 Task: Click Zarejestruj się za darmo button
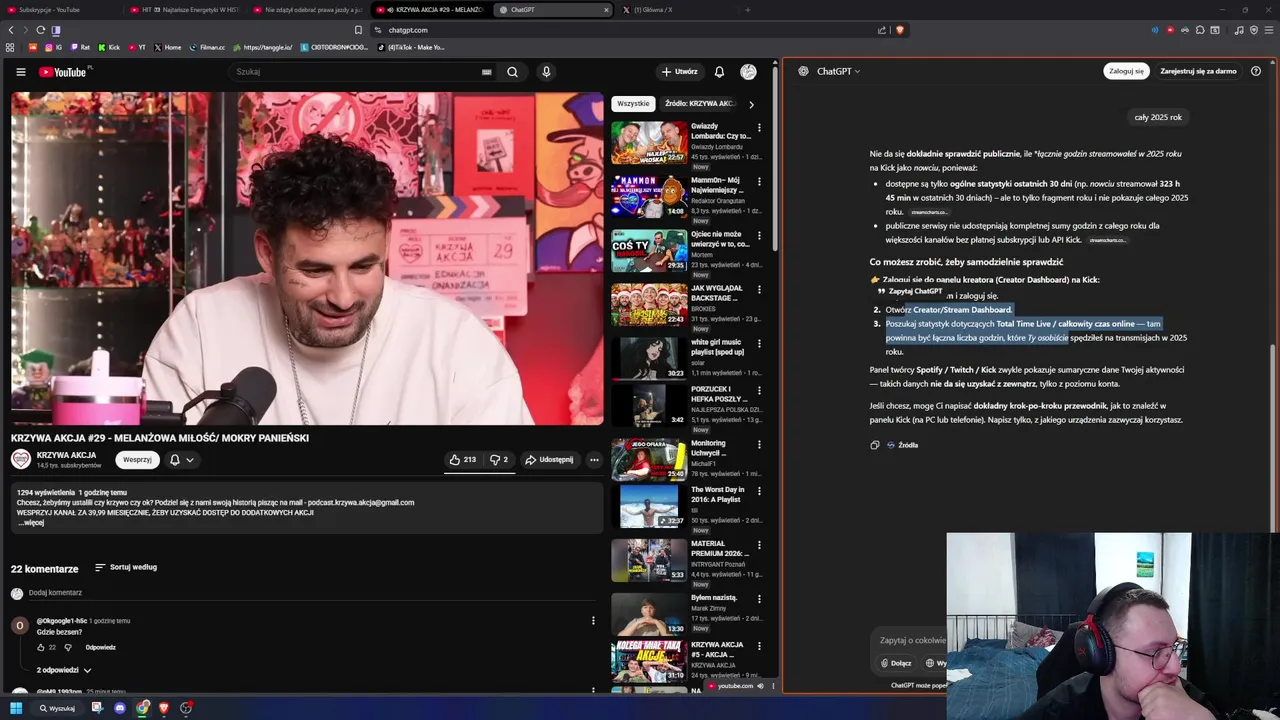[x=1198, y=71]
